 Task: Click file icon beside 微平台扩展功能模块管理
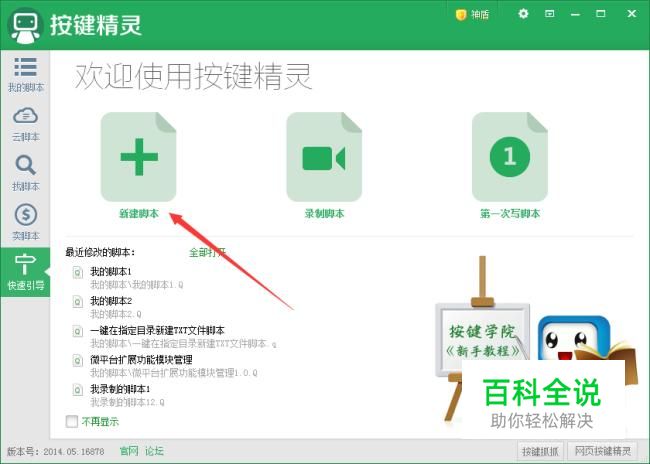tap(78, 360)
